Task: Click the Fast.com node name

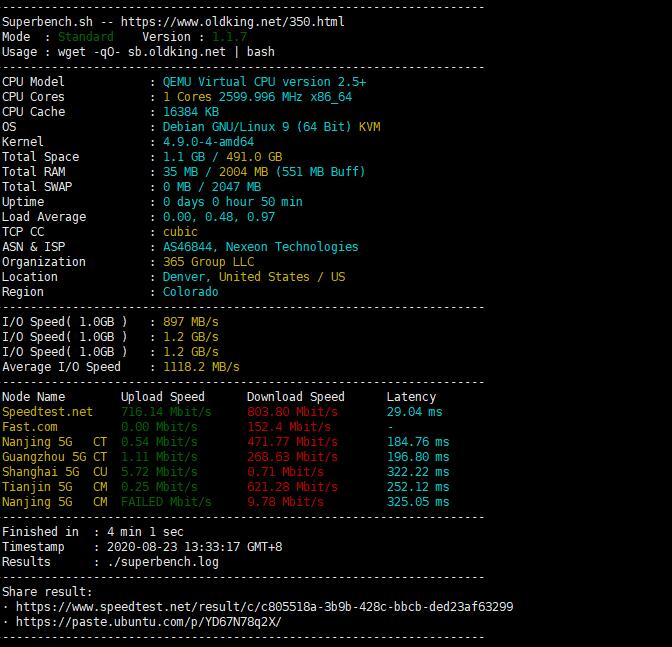Action: click(30, 427)
